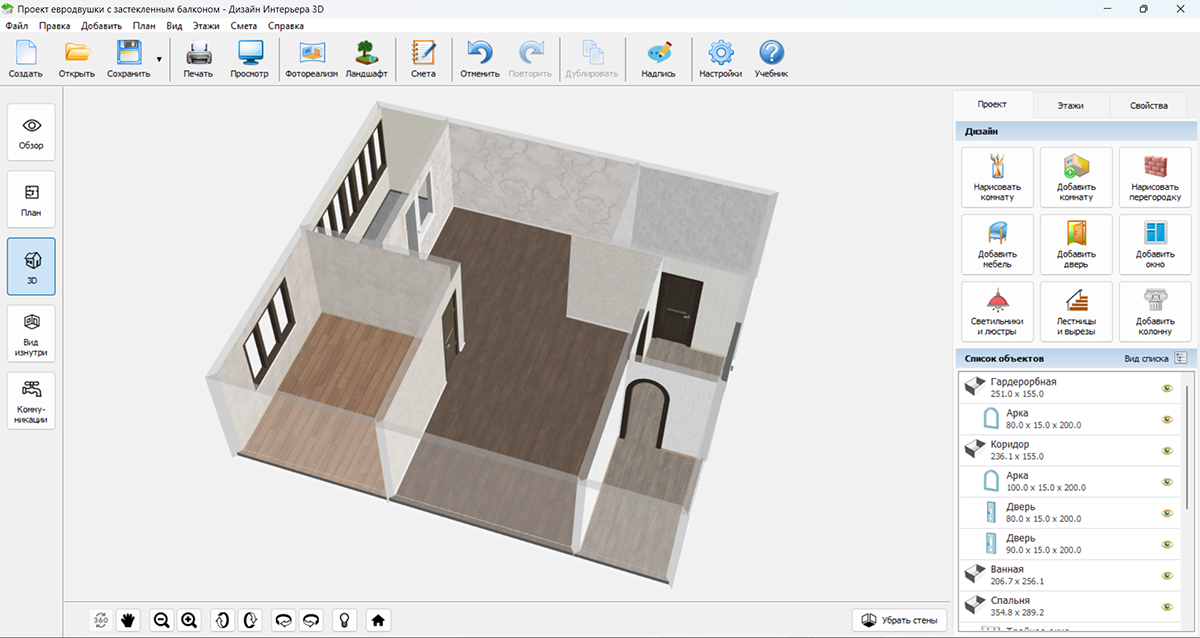This screenshot has width=1200, height=638.
Task: Switch to the План view mode
Action: [31, 198]
